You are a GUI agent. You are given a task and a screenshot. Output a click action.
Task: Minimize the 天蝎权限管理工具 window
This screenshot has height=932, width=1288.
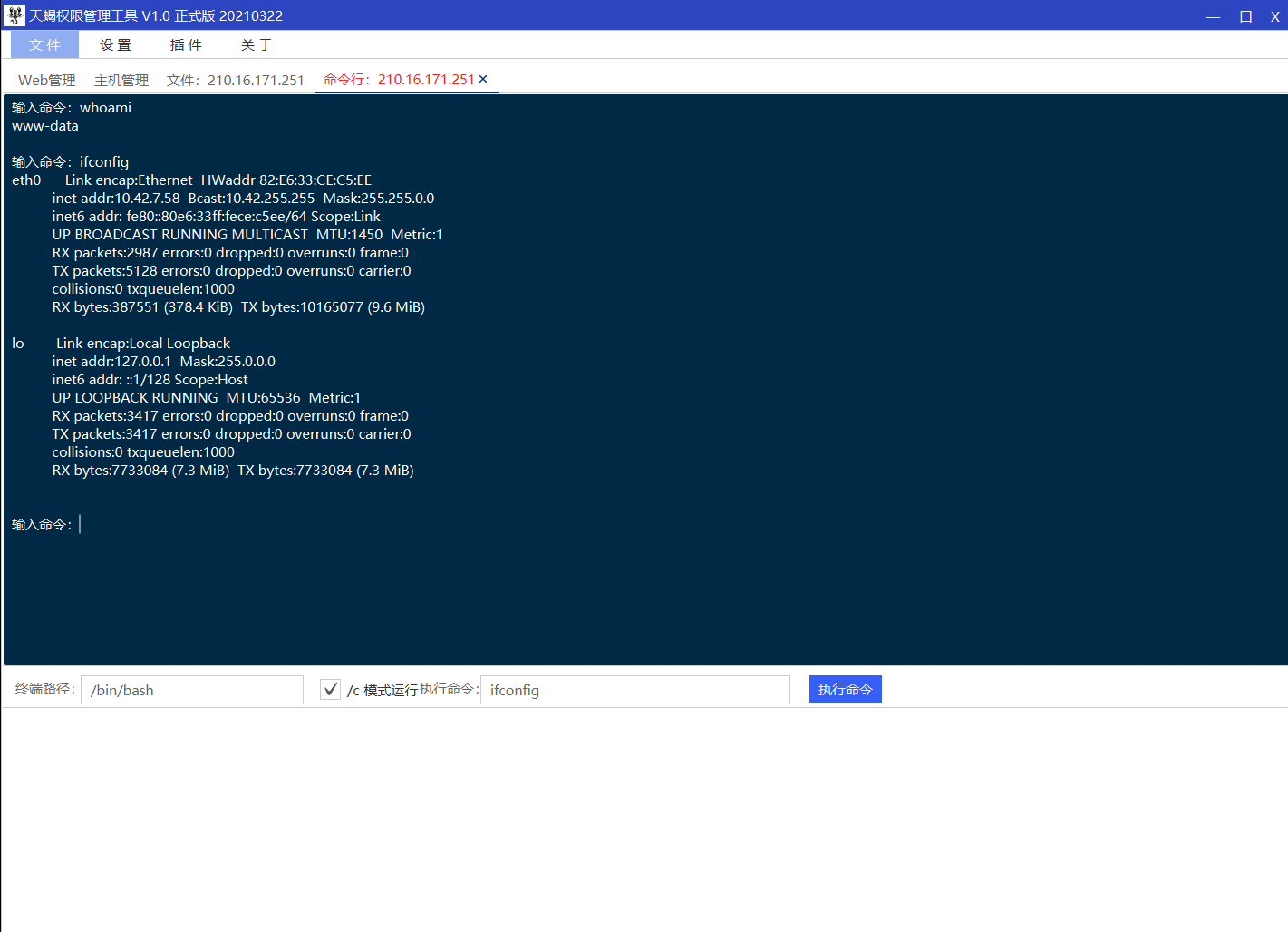click(1212, 15)
